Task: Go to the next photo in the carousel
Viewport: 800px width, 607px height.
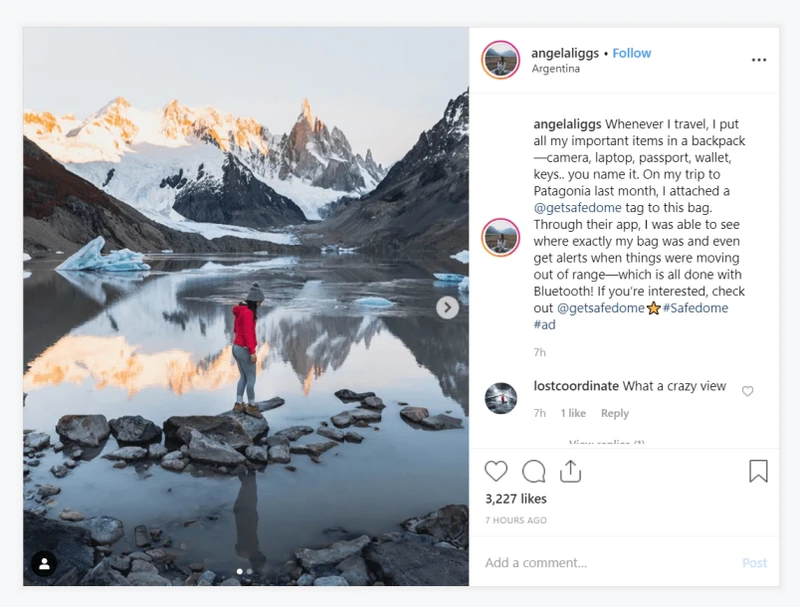Action: pos(447,308)
